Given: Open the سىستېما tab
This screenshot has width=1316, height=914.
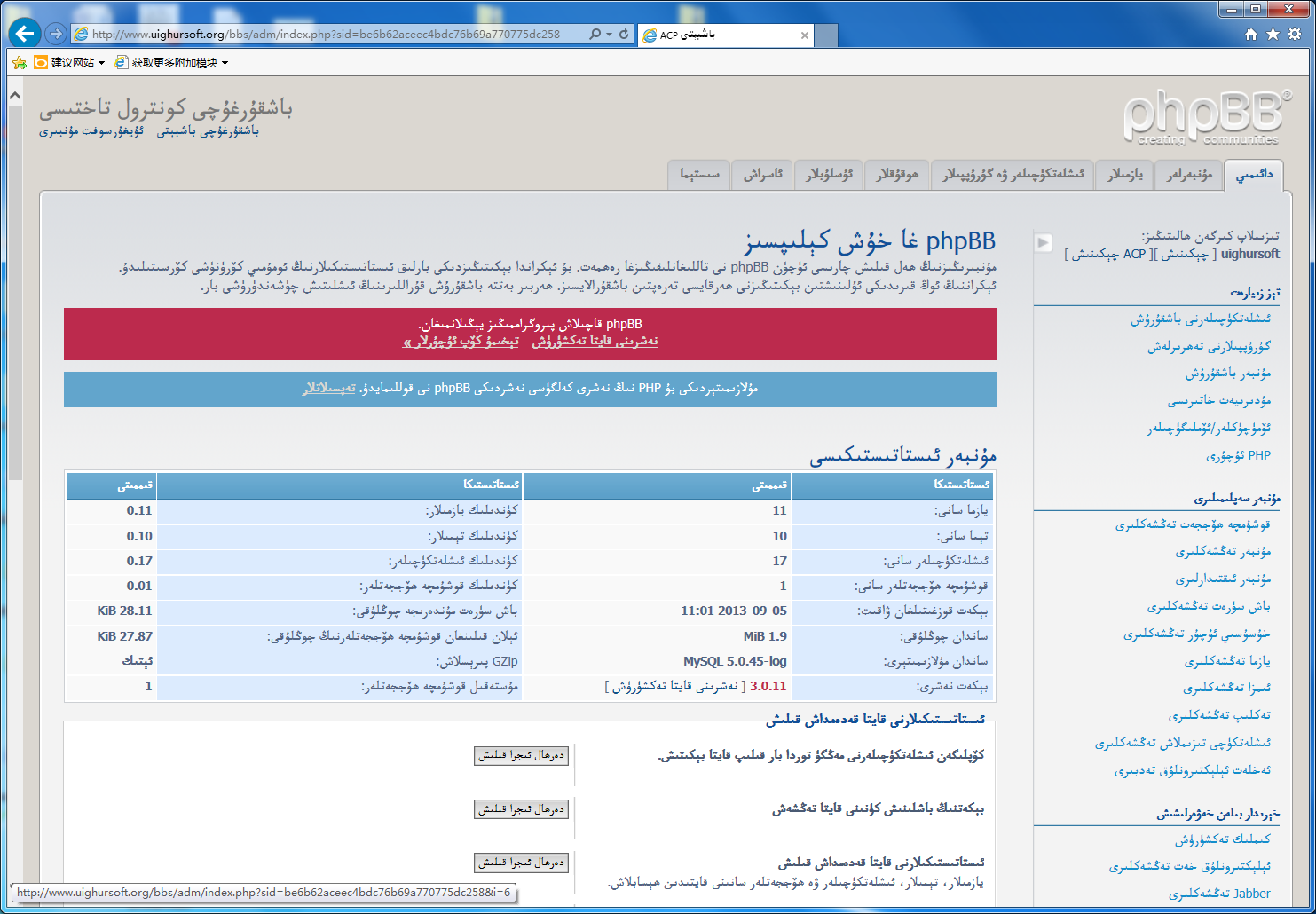Looking at the screenshot, I should 699,174.
